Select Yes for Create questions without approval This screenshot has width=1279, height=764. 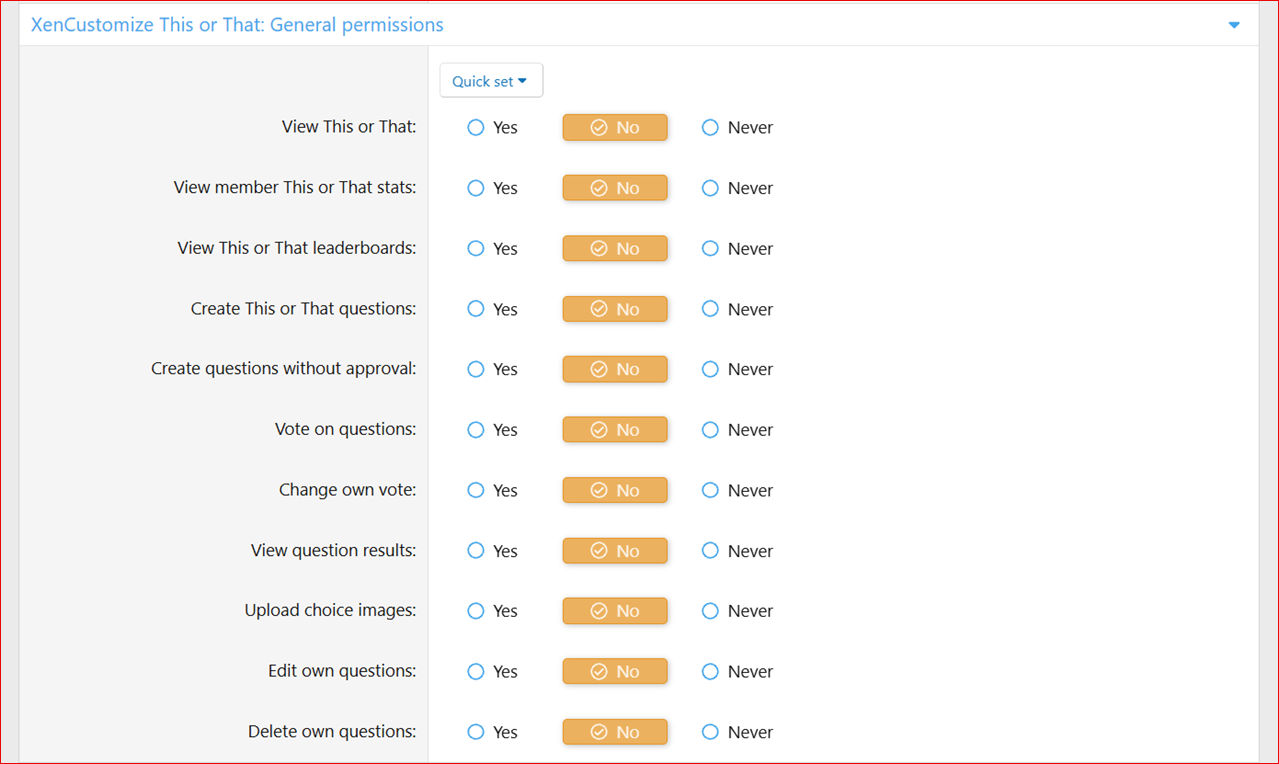[x=492, y=369]
